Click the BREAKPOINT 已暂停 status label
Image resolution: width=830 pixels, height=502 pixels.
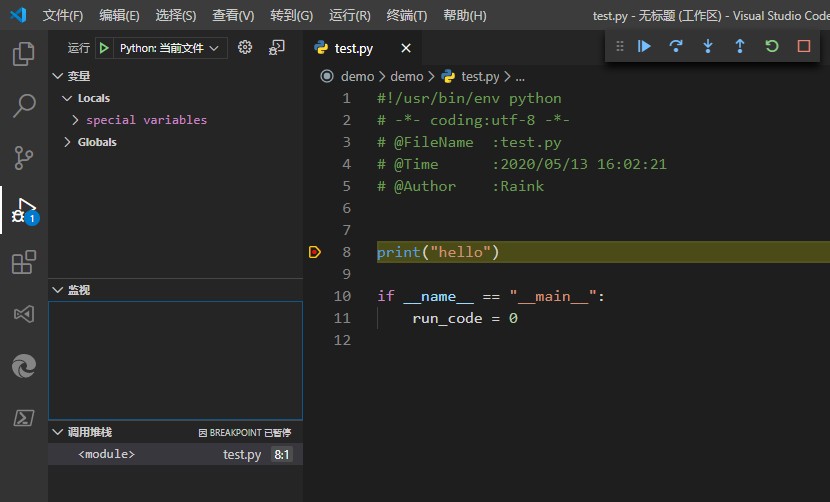[245, 433]
